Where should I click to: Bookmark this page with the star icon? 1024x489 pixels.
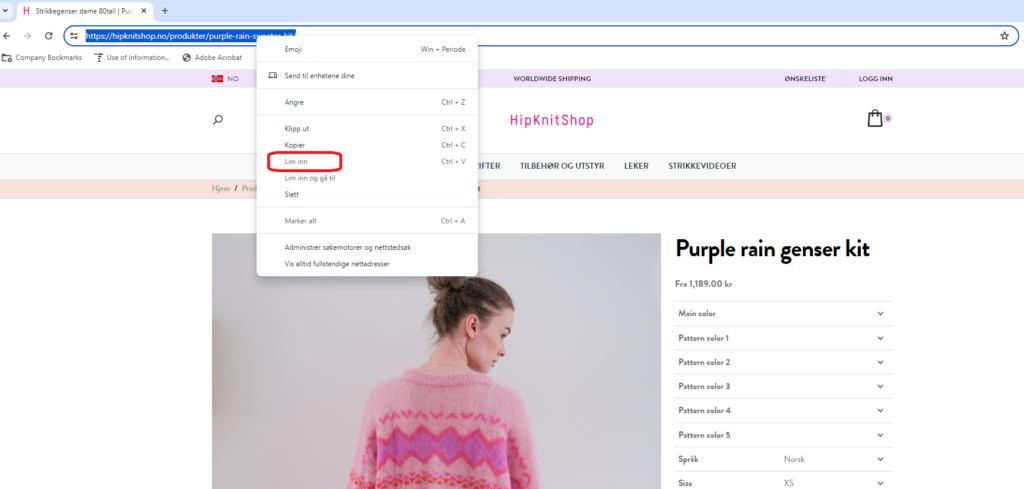1004,35
